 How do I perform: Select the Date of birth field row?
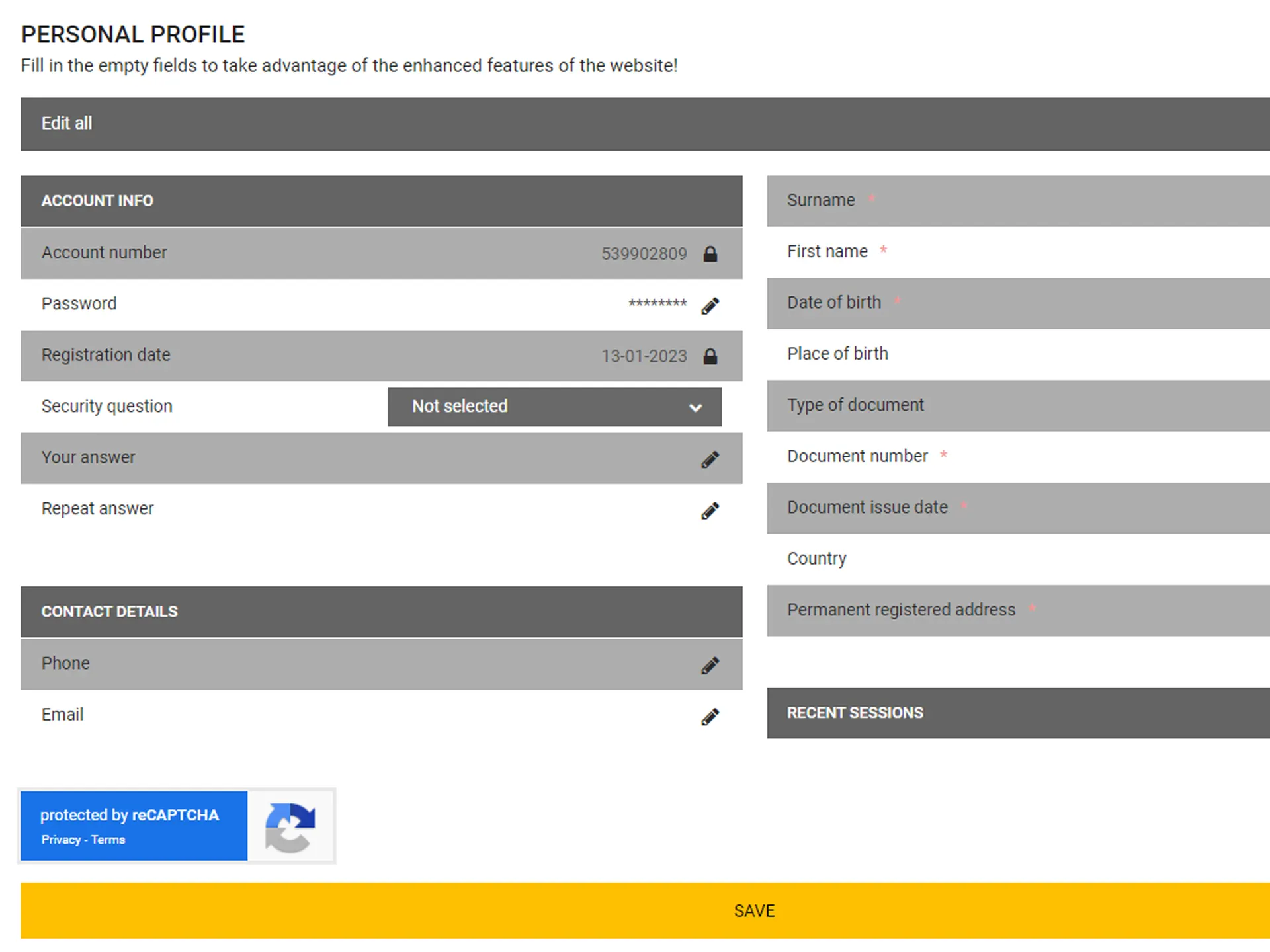(1019, 303)
